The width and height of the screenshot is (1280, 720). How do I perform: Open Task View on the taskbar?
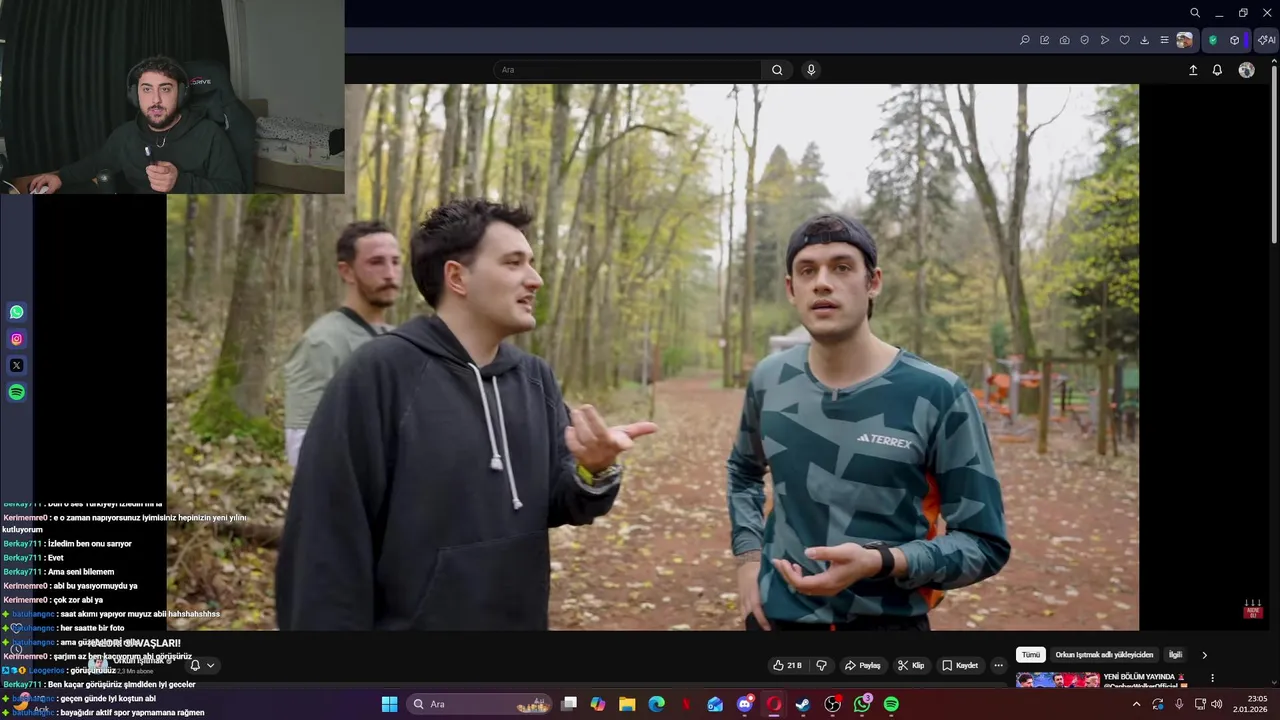click(569, 704)
